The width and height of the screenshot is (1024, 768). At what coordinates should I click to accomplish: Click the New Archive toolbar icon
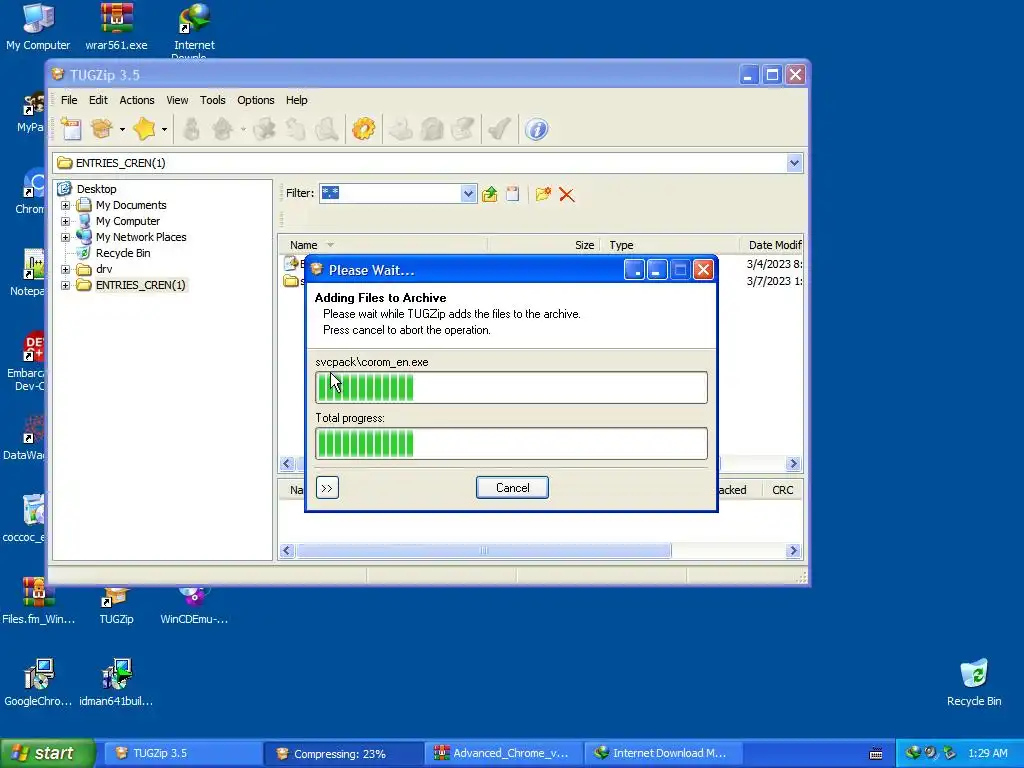[x=71, y=129]
